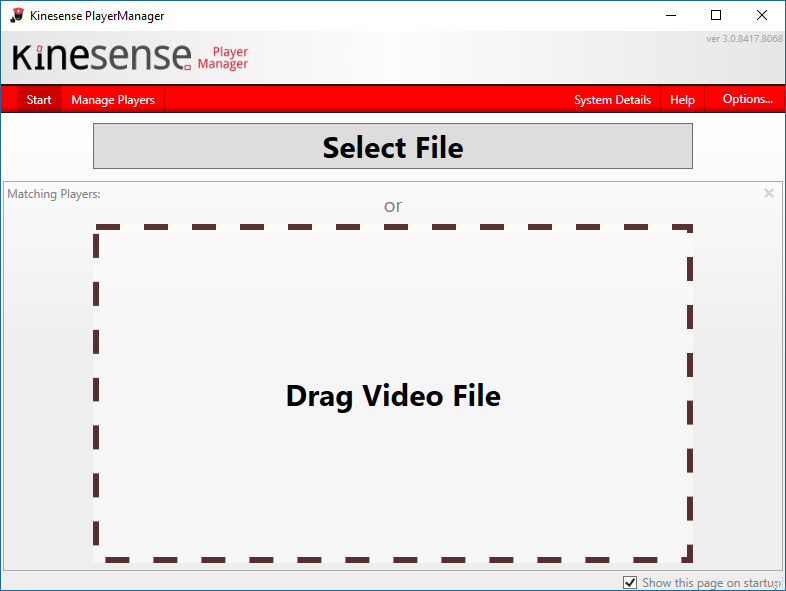
Task: Close the Kinesense PlayerManager window
Action: (762, 15)
